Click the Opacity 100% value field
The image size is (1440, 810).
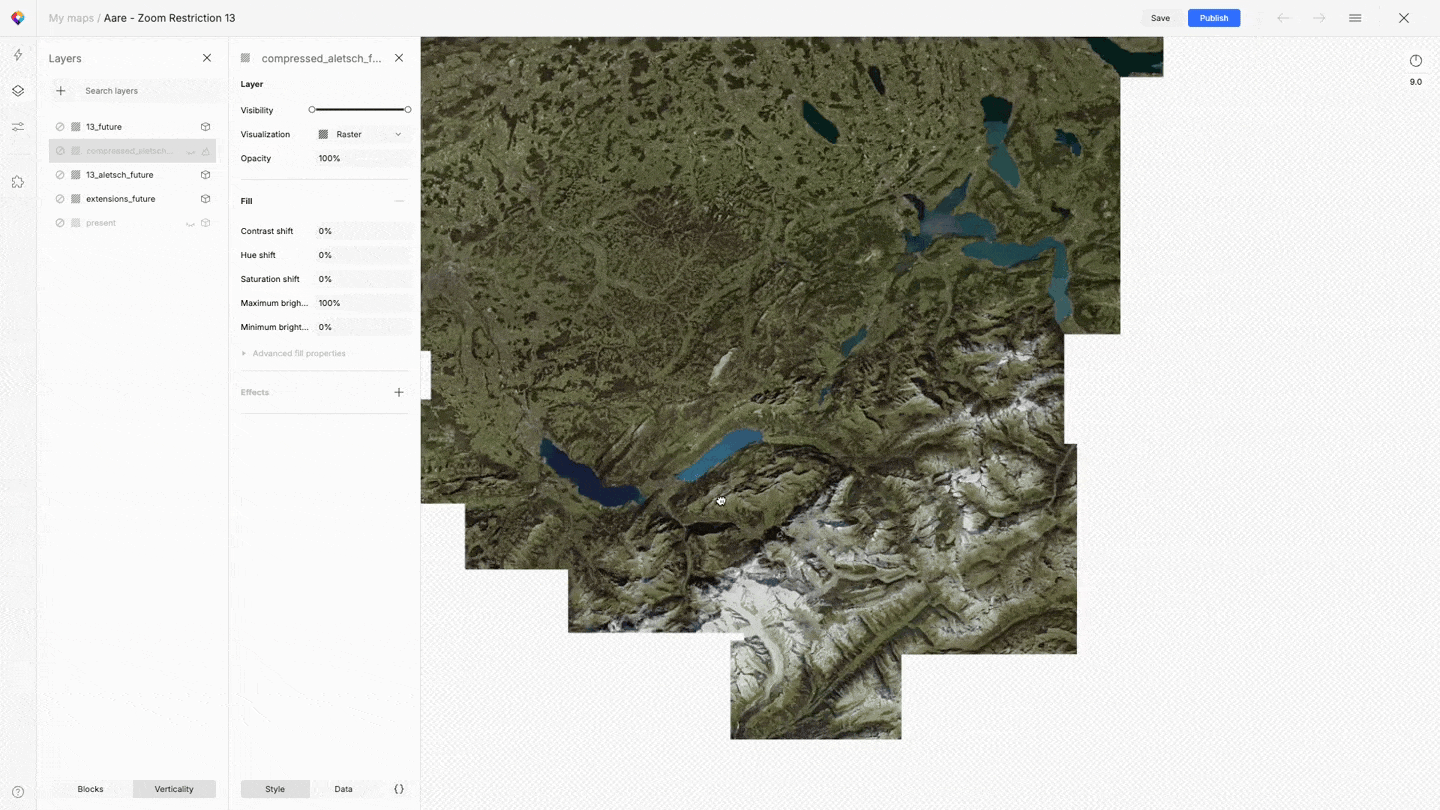click(x=363, y=158)
